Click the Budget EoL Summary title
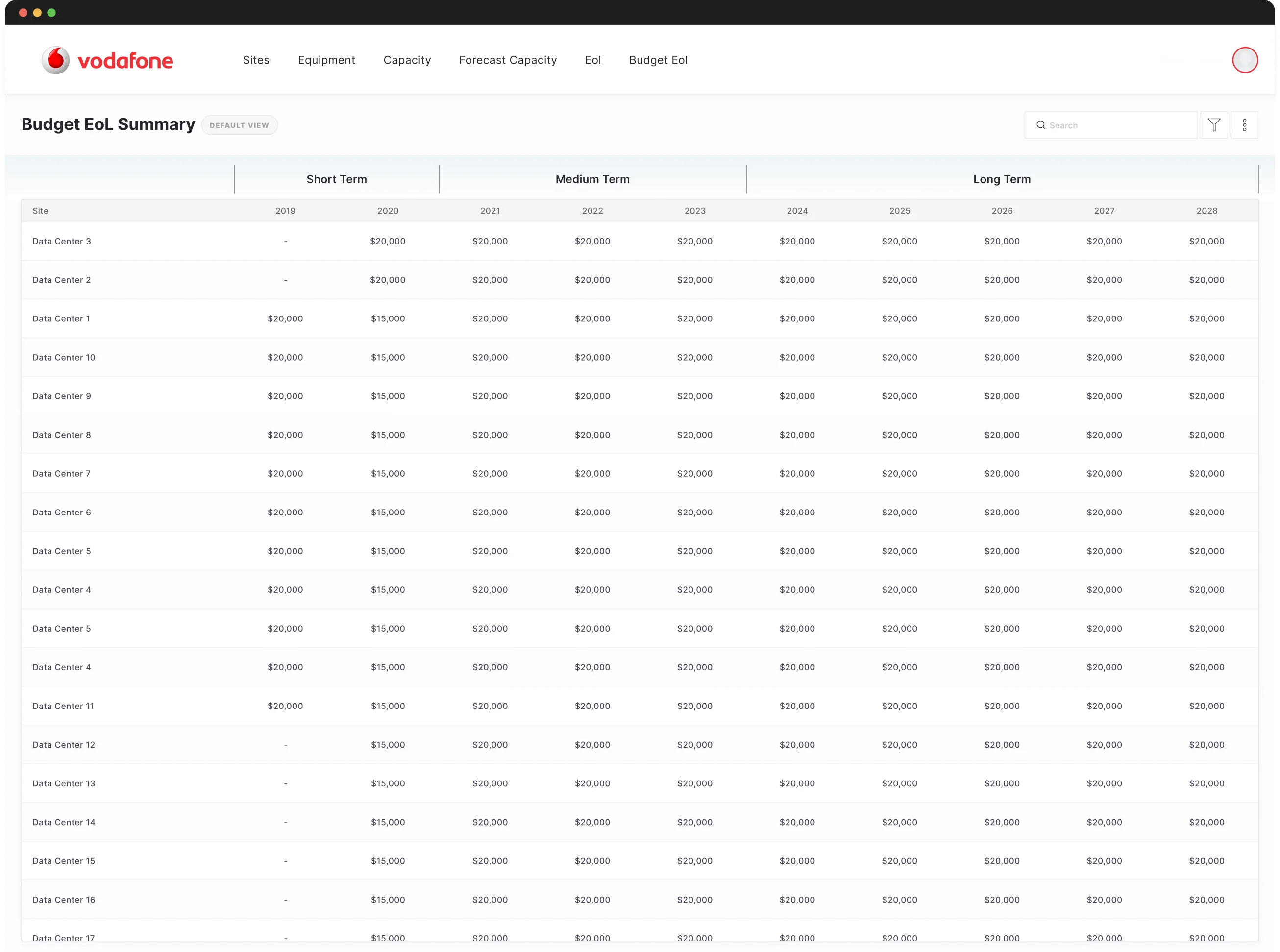Viewport: 1280px width, 952px height. click(x=108, y=124)
